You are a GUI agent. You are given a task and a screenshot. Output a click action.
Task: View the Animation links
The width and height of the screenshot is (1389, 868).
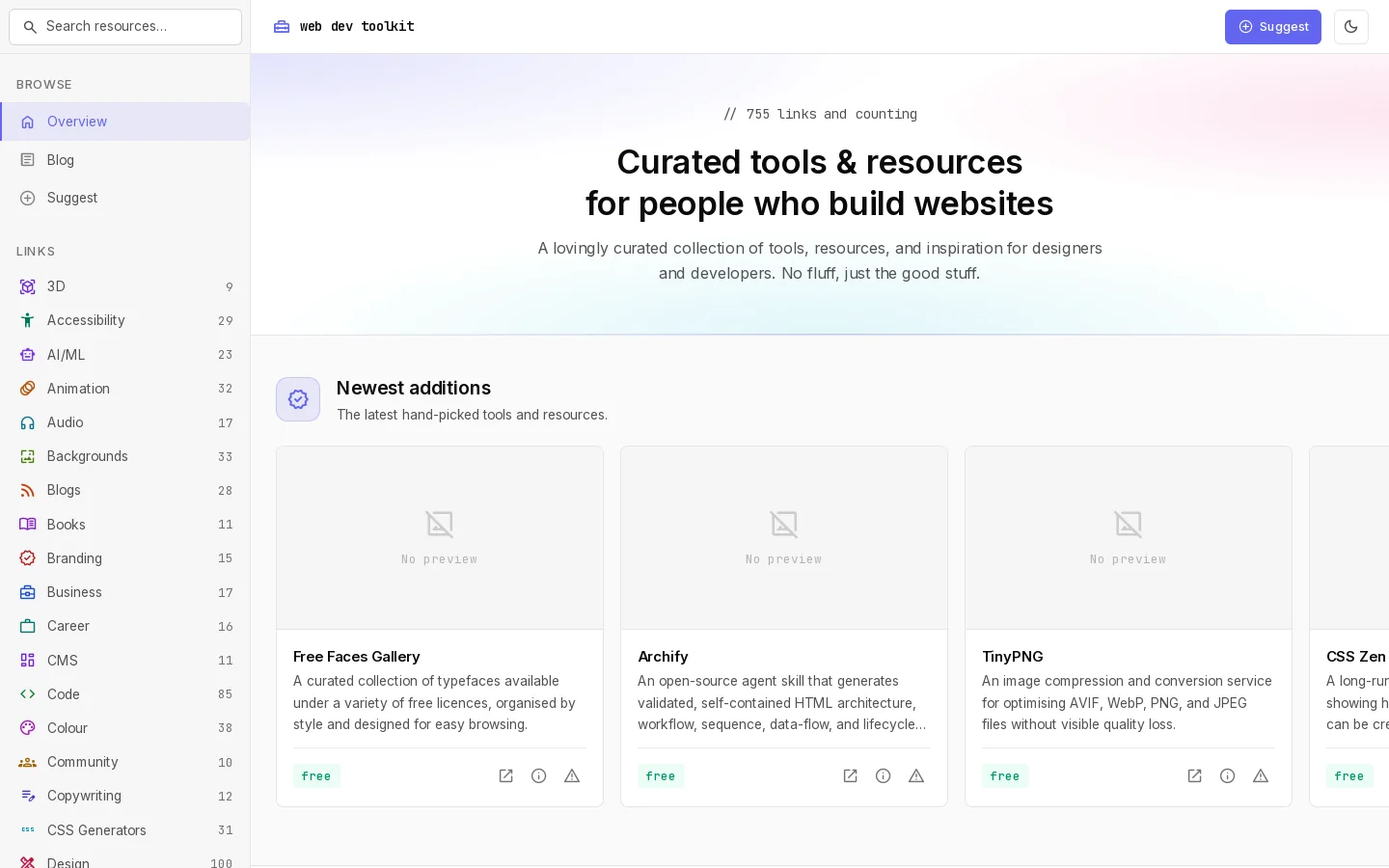coord(125,389)
